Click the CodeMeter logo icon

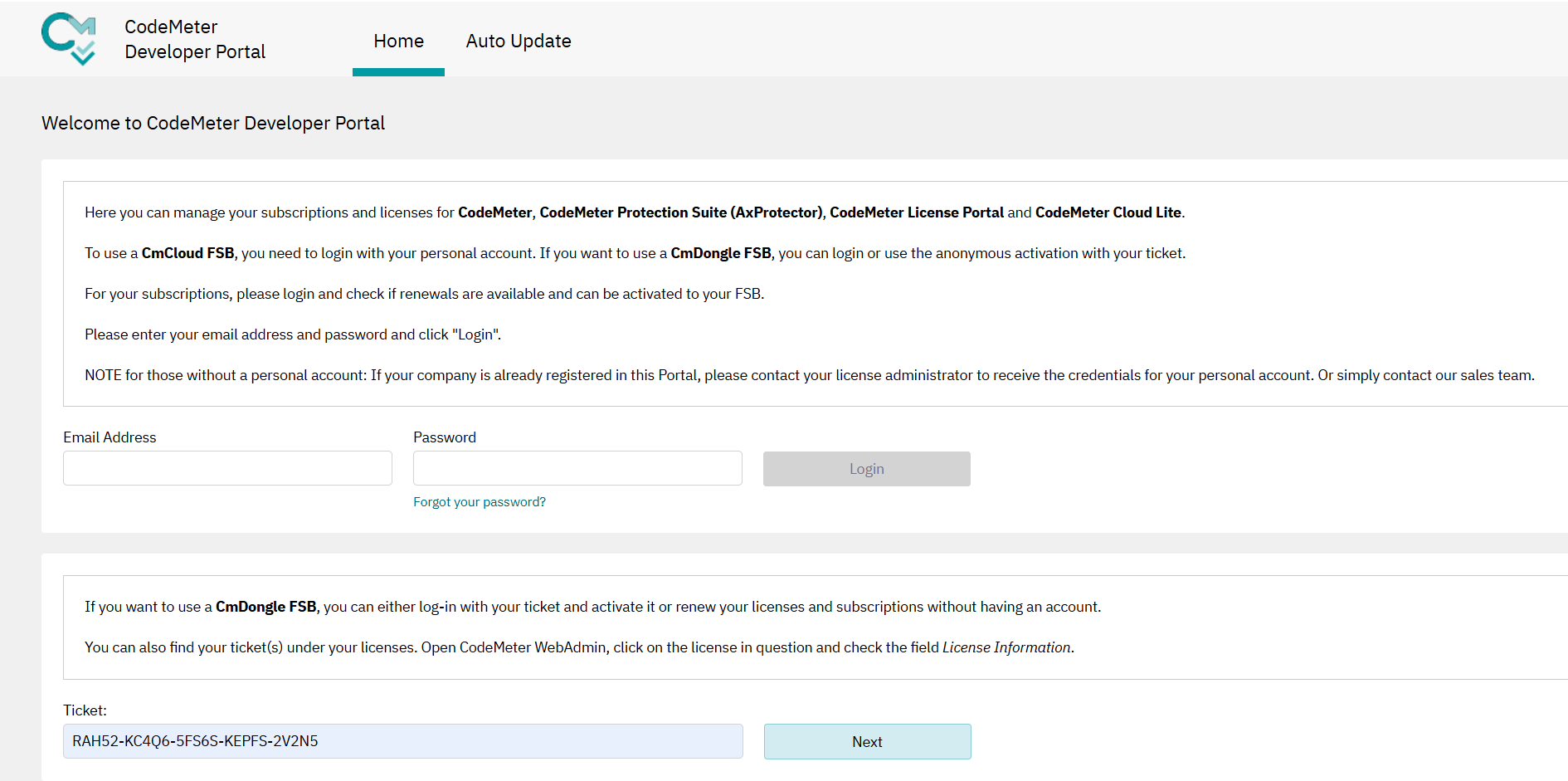point(69,39)
